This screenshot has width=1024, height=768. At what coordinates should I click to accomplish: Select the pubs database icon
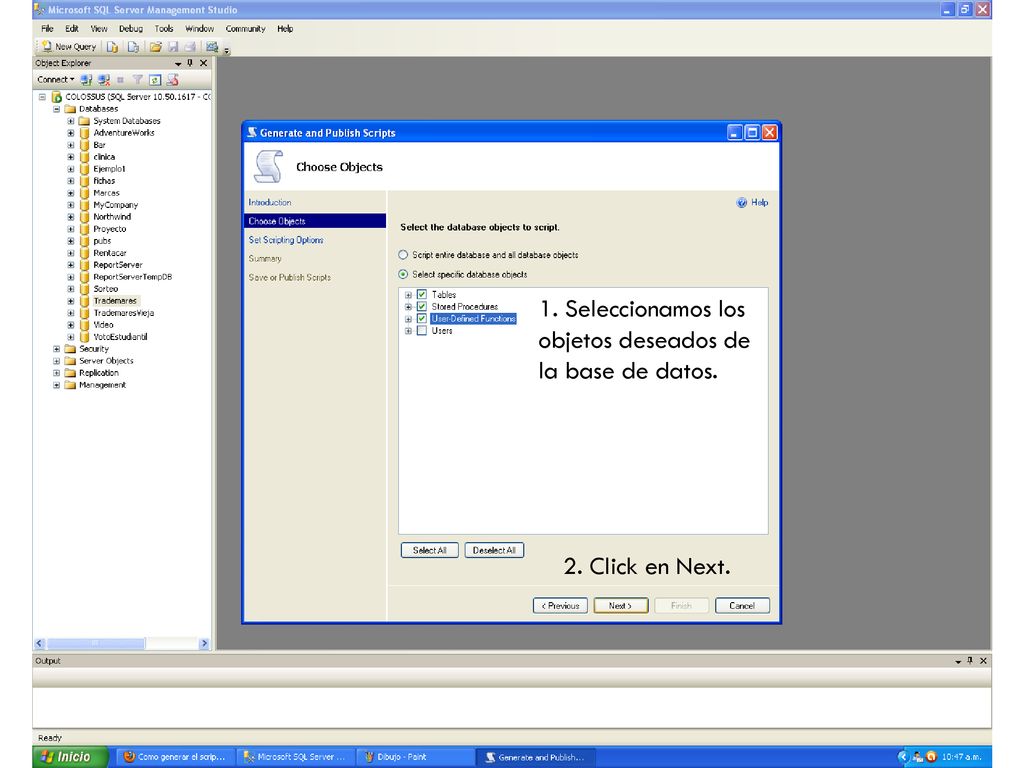84,241
